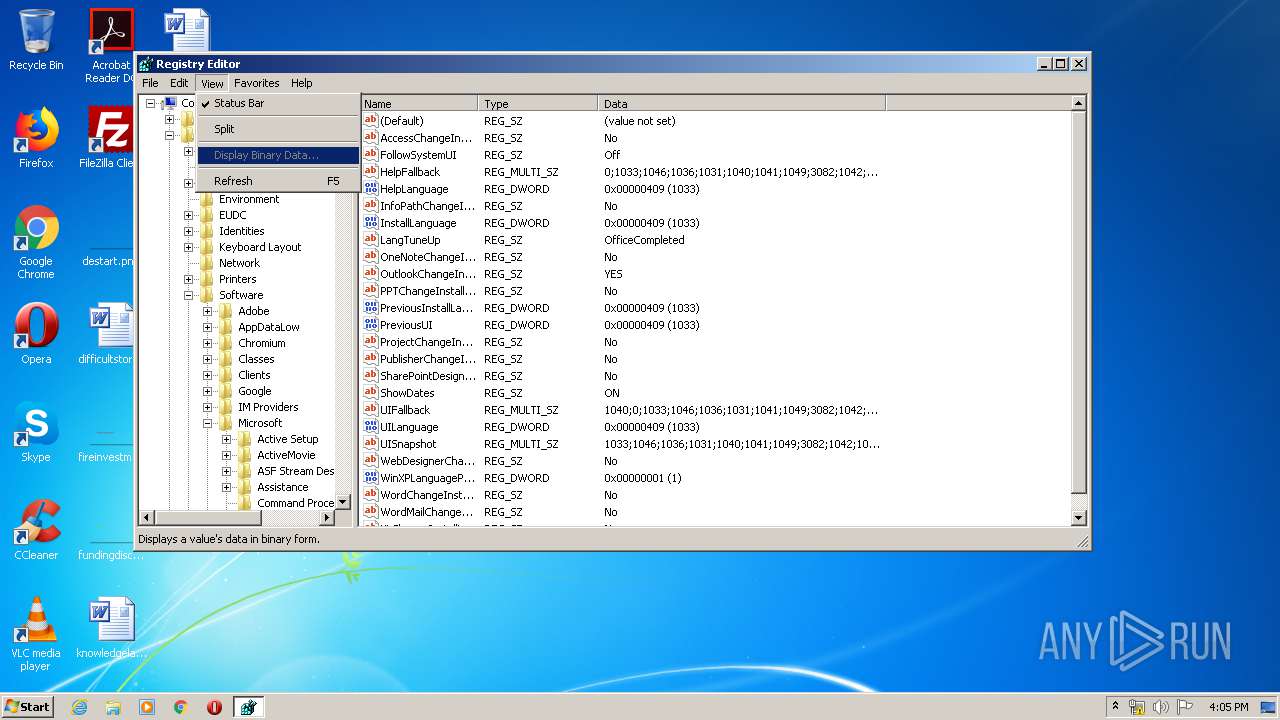Open the knowledgela Word document icon
Screen dimensions: 1280x720
coord(111,628)
